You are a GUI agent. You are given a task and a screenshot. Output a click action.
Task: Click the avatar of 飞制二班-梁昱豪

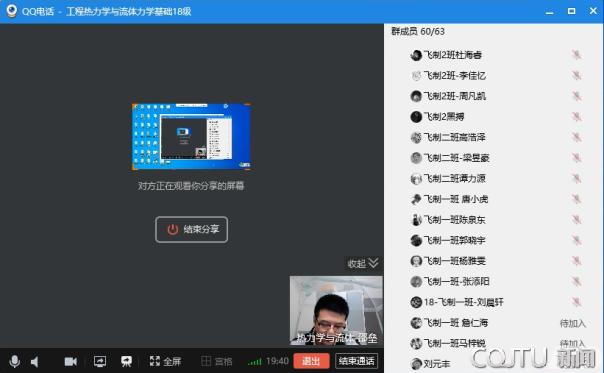pos(416,158)
